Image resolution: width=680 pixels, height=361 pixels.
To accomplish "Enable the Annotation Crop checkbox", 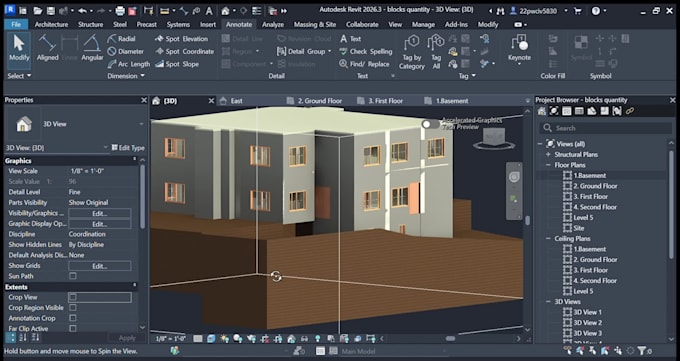I will [x=73, y=318].
